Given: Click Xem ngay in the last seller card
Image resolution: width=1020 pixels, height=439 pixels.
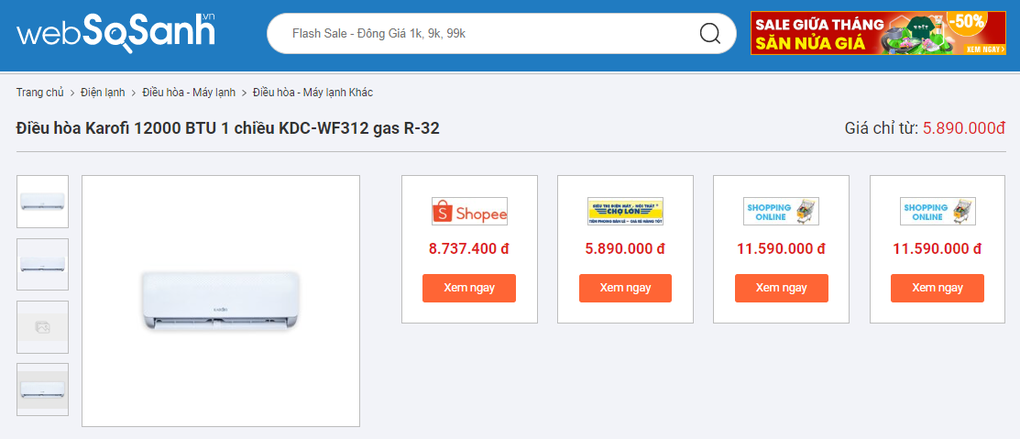Looking at the screenshot, I should tap(937, 288).
